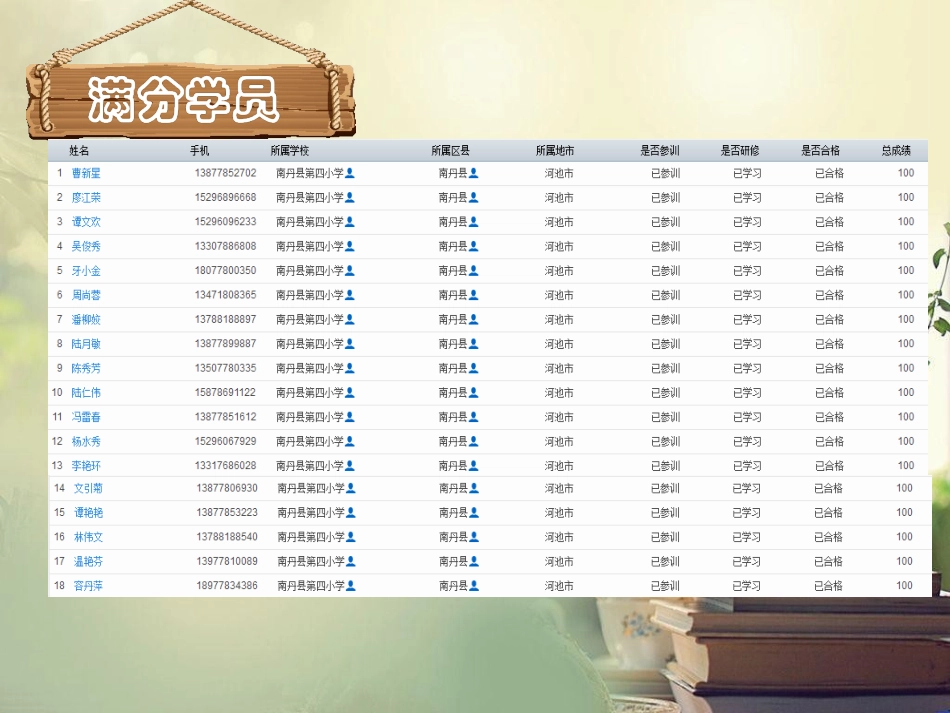
Task: Open student name link 谭文欢
Action: tap(86, 222)
